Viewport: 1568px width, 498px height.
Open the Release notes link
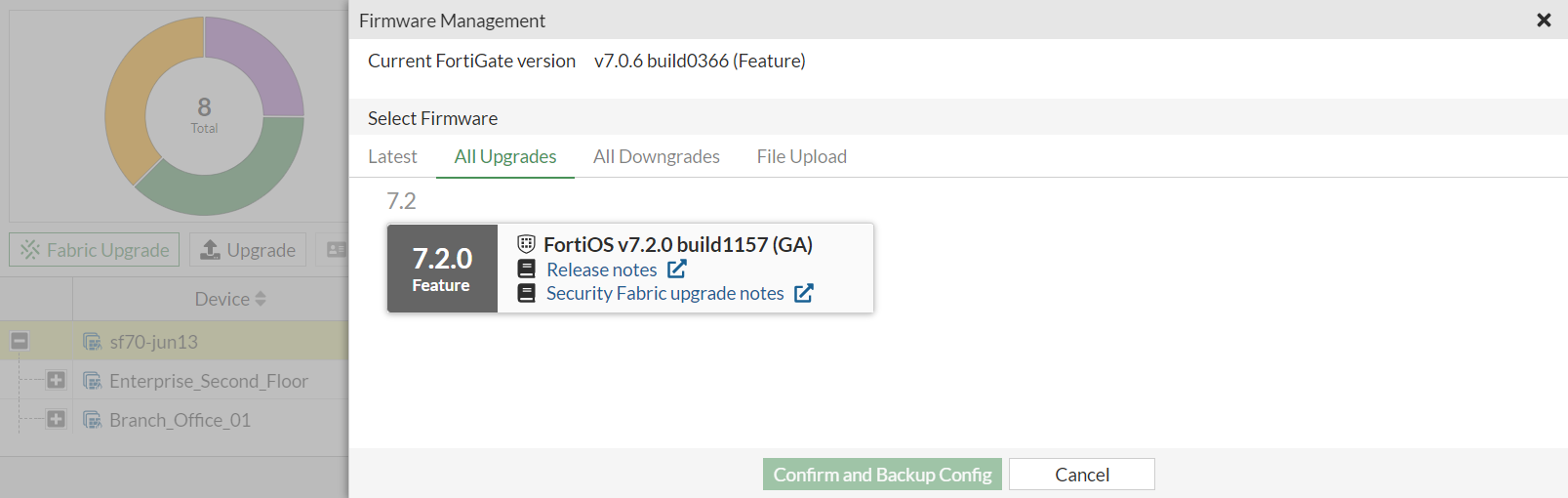click(x=602, y=270)
